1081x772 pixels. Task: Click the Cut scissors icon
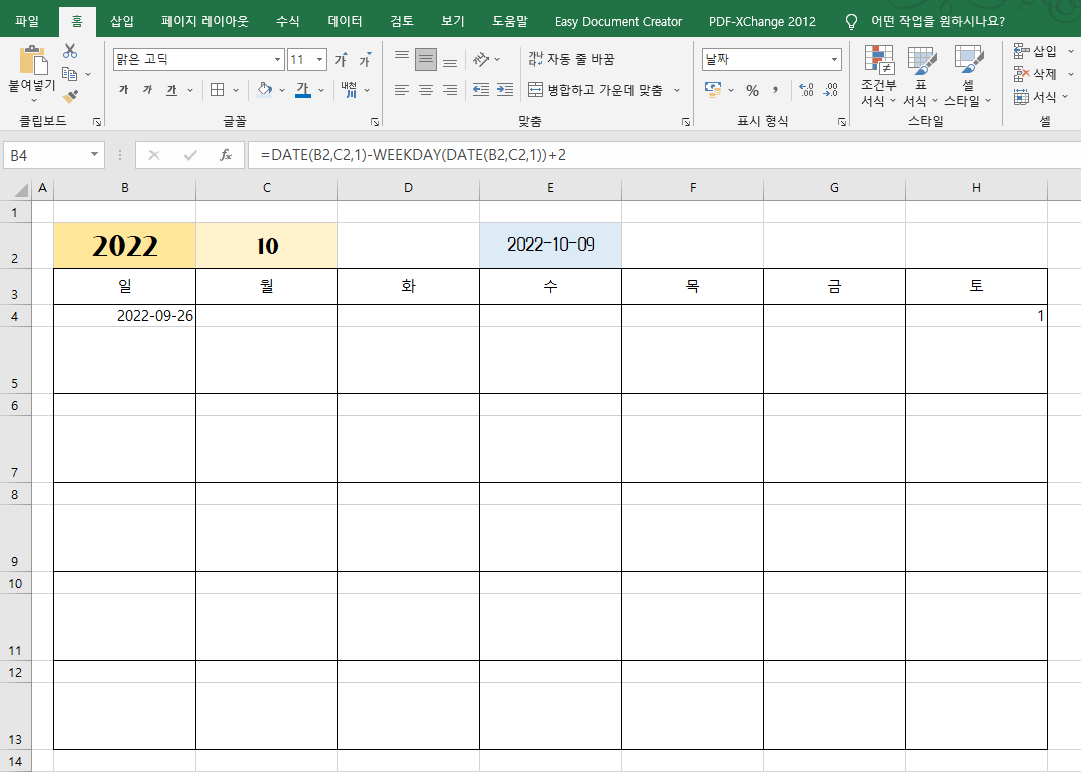[x=70, y=51]
